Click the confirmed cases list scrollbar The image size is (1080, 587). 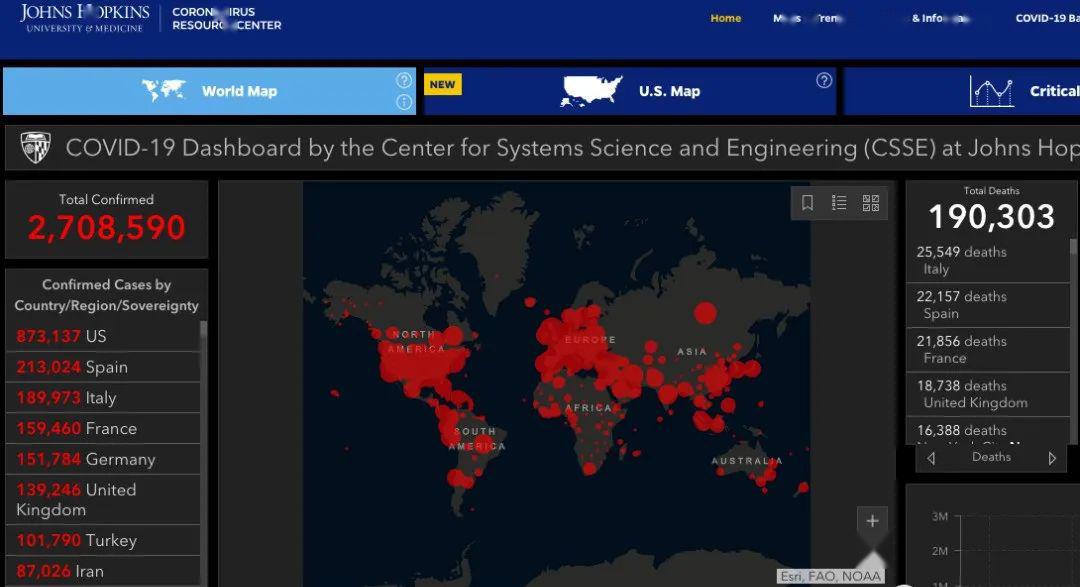pyautogui.click(x=204, y=450)
